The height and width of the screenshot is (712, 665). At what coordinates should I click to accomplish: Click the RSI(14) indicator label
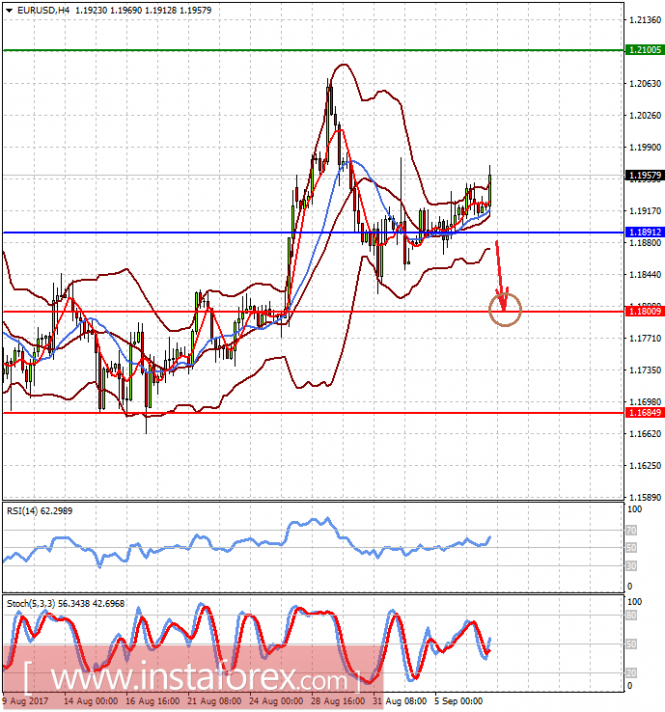40,511
